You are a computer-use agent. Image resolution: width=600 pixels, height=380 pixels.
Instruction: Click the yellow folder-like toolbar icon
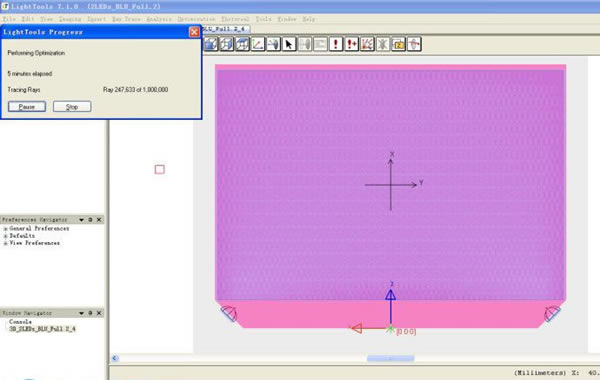click(398, 44)
